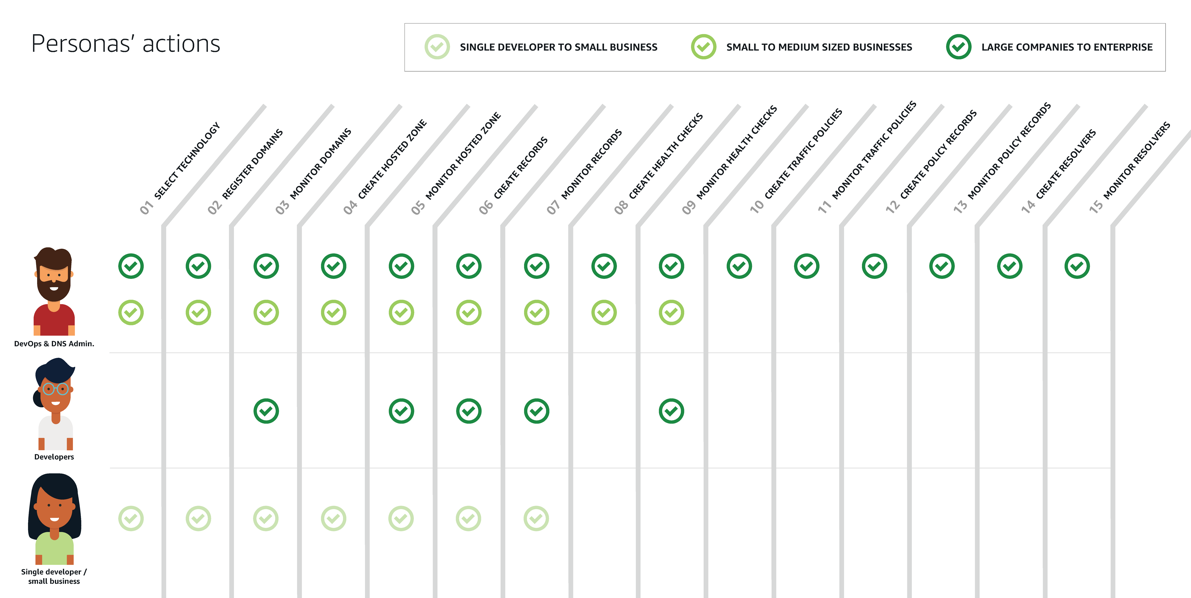
Task: Click DevOps dark green check under Select Technology
Action: [x=131, y=266]
